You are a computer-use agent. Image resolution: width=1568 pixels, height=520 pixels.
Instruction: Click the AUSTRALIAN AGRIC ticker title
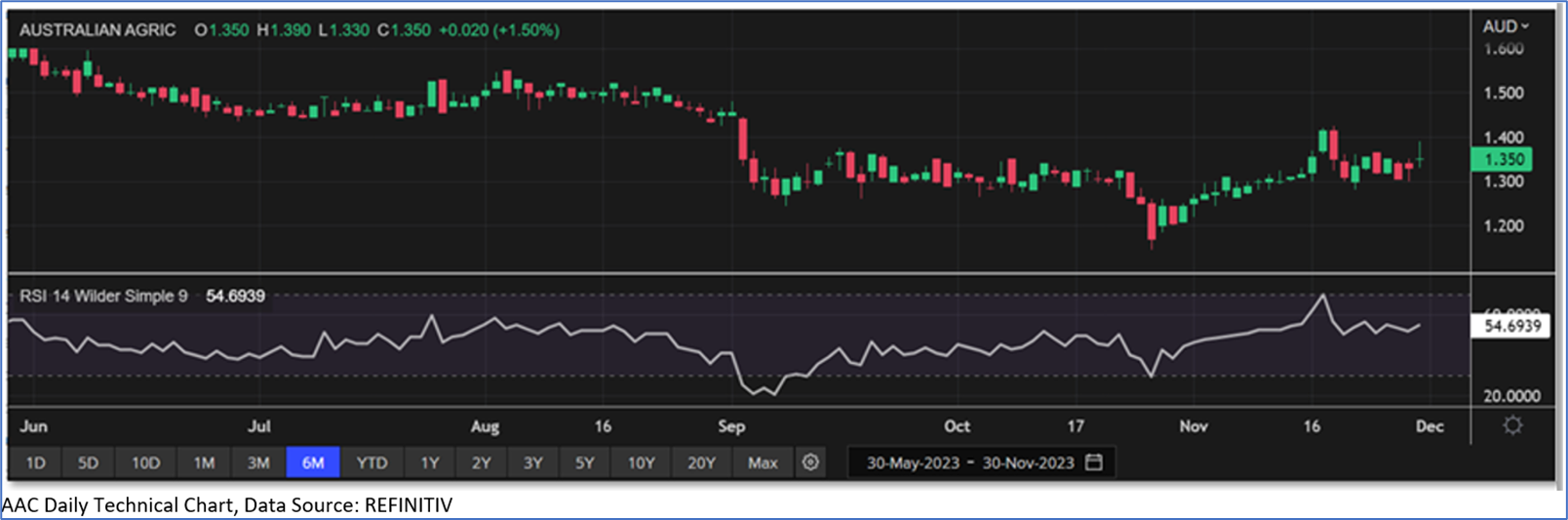click(98, 30)
